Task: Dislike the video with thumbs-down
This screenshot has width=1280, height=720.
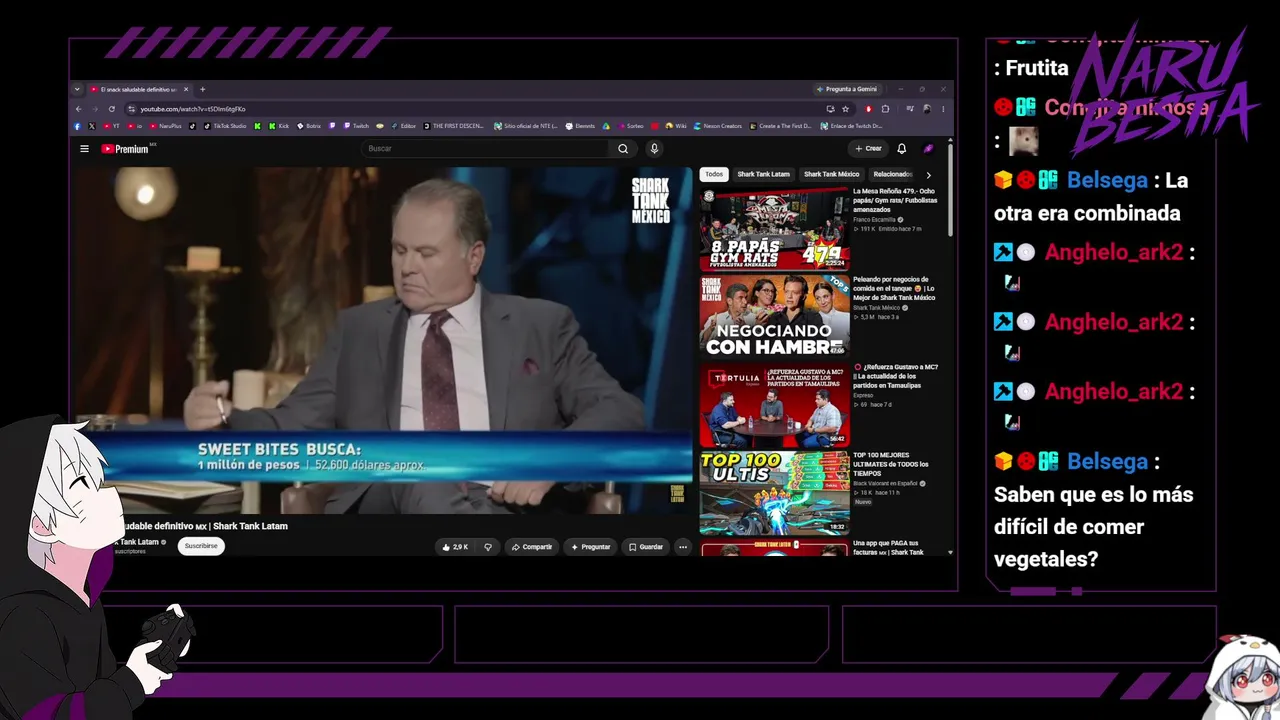Action: tap(488, 547)
